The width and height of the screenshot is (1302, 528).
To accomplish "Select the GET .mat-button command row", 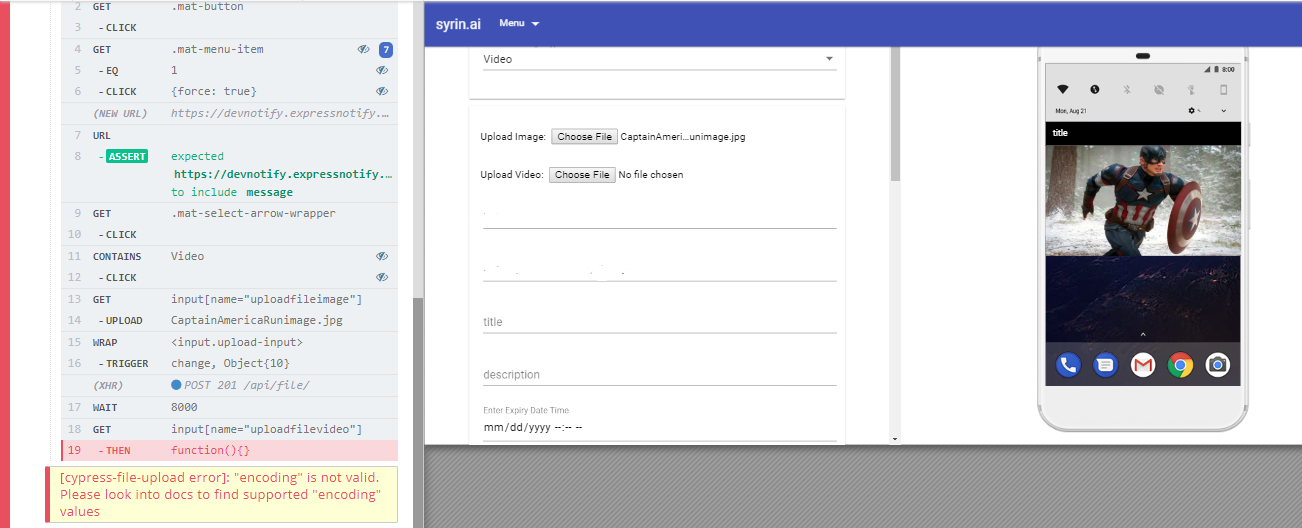I will pyautogui.click(x=229, y=7).
